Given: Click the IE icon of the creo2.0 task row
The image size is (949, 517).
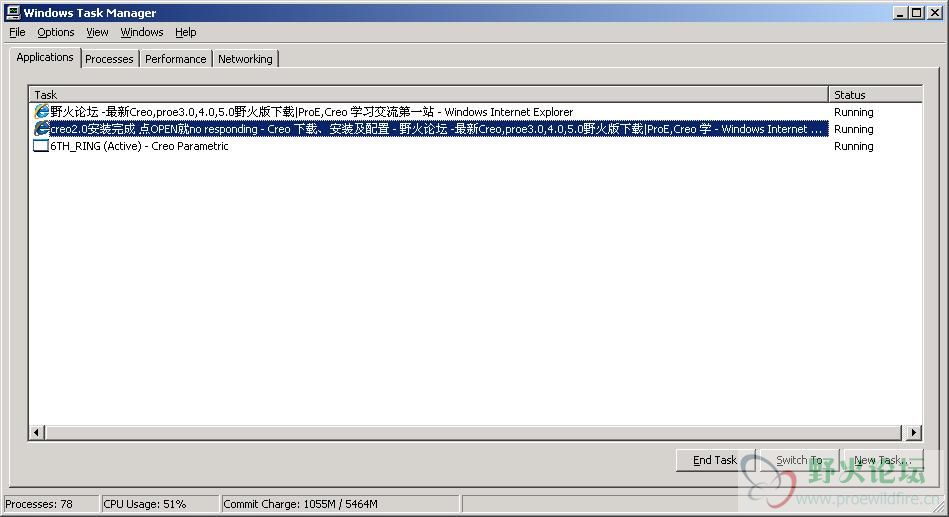Looking at the screenshot, I should (41, 128).
